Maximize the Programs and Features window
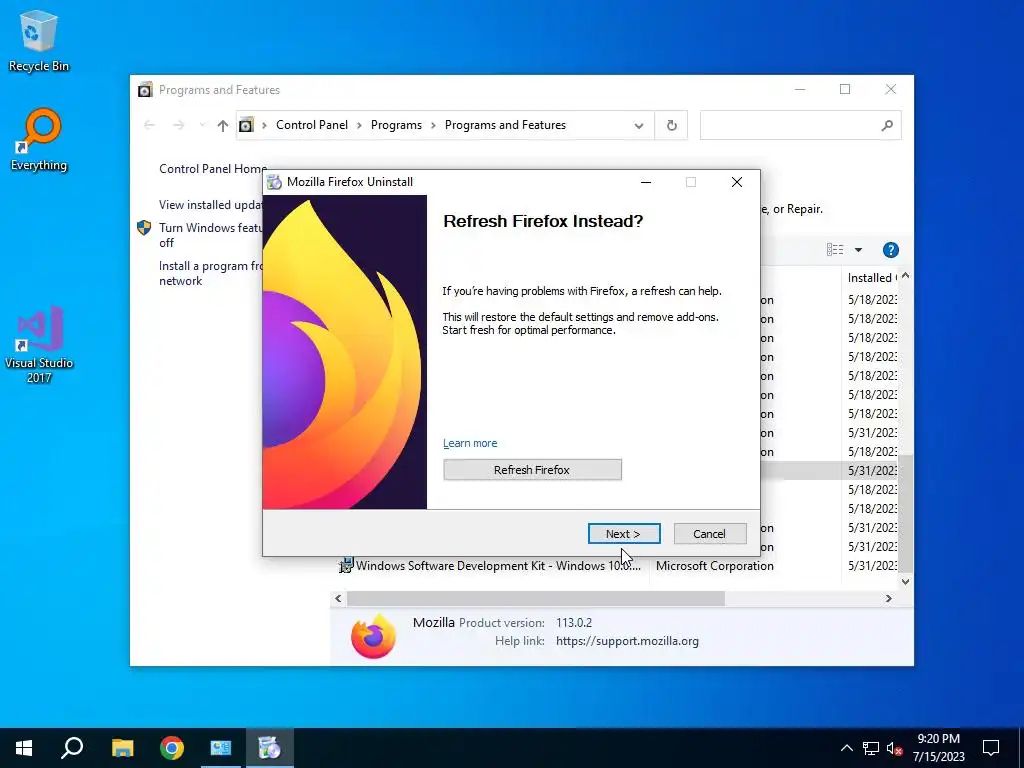 click(845, 89)
